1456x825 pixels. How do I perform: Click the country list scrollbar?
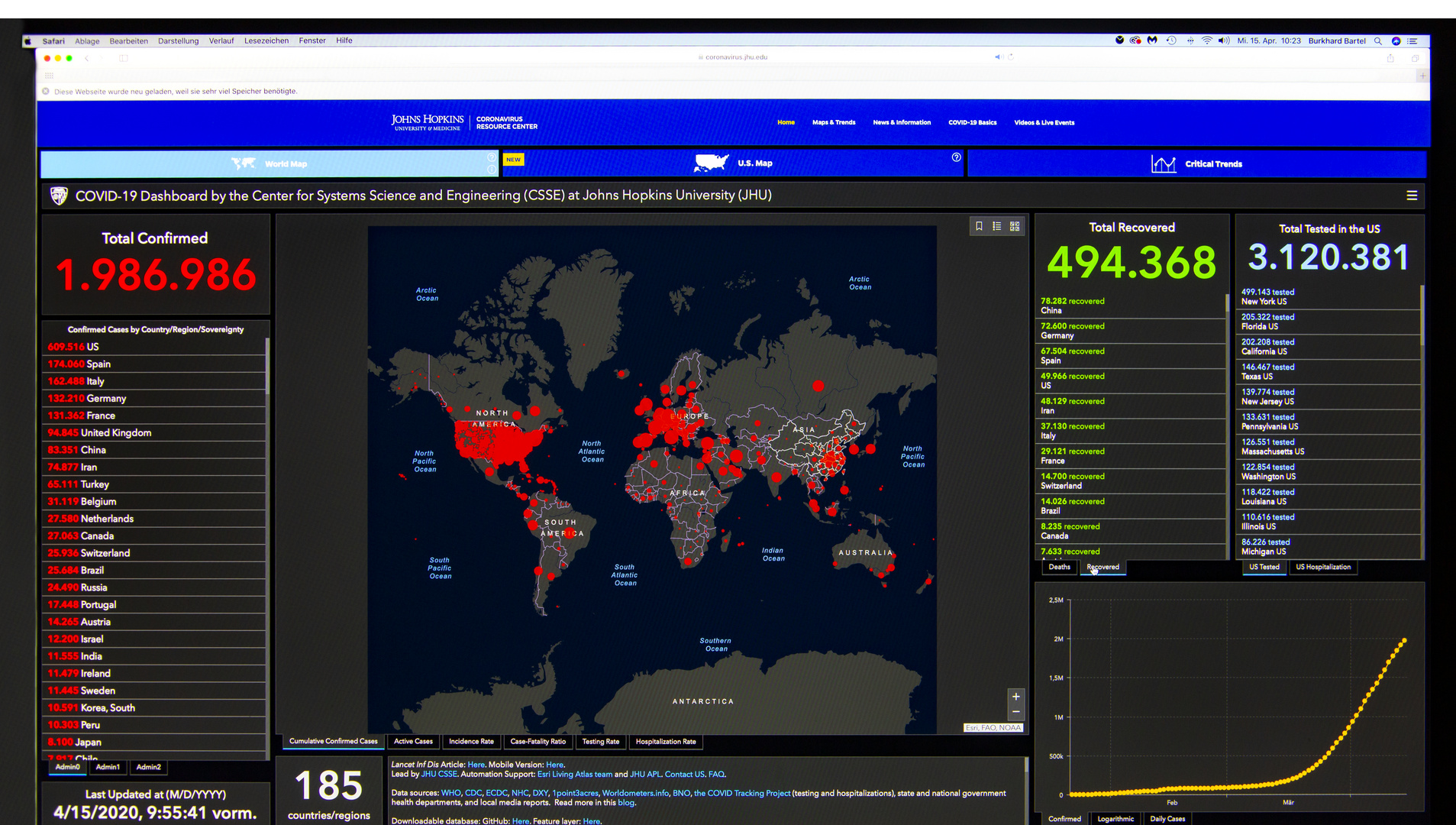267,367
